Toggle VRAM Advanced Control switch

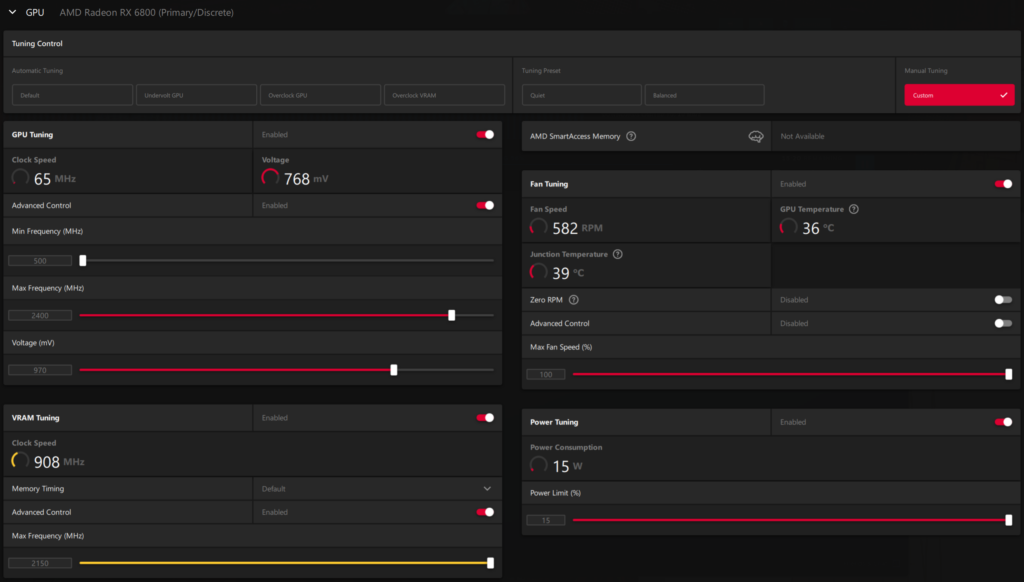[x=485, y=512]
